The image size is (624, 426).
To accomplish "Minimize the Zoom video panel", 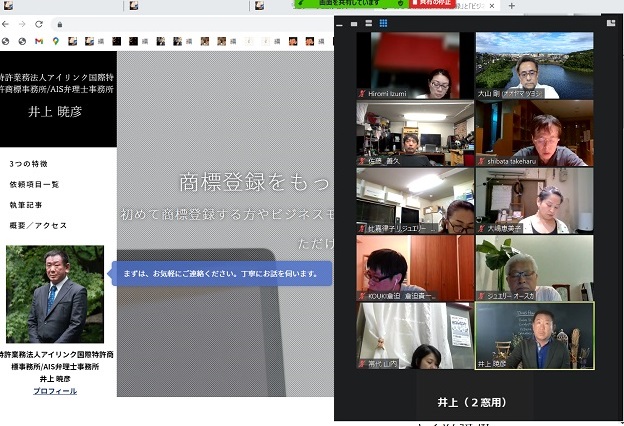I will click(341, 23).
